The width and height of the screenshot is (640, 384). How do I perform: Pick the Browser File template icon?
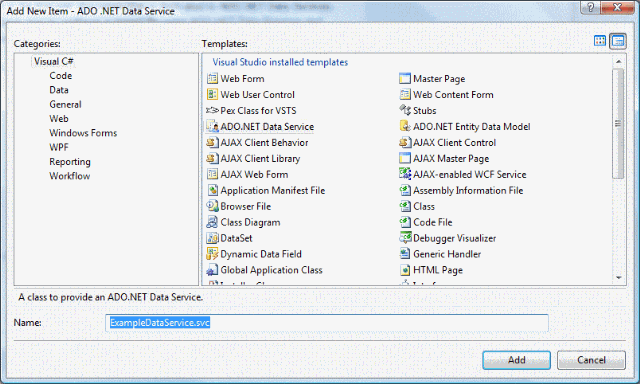coord(212,206)
